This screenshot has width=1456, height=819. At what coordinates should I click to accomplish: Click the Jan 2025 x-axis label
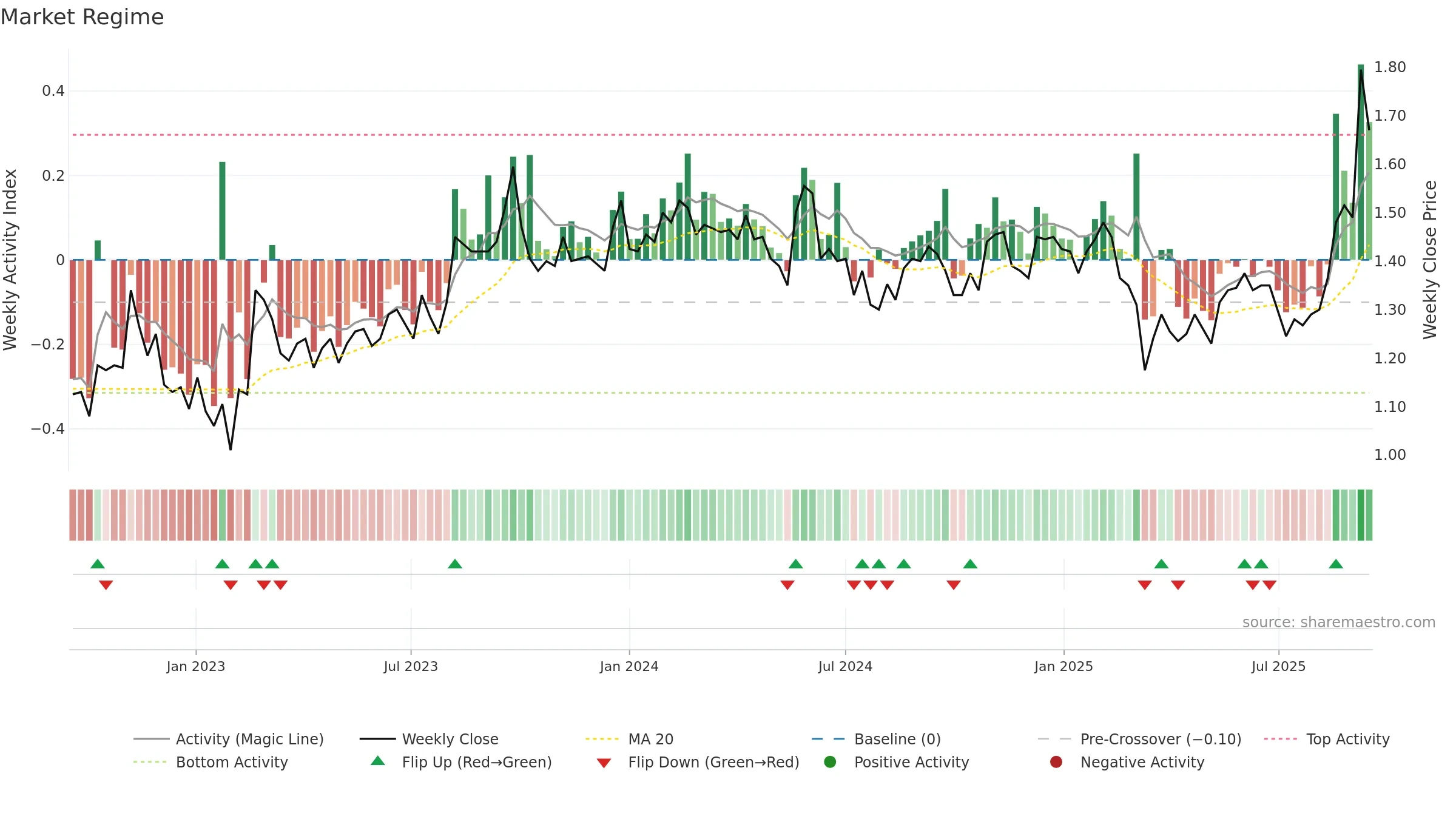pyautogui.click(x=1063, y=666)
